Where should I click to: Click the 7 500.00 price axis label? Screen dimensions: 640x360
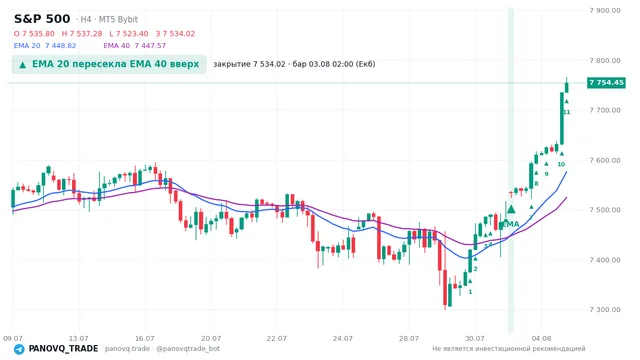tap(605, 210)
